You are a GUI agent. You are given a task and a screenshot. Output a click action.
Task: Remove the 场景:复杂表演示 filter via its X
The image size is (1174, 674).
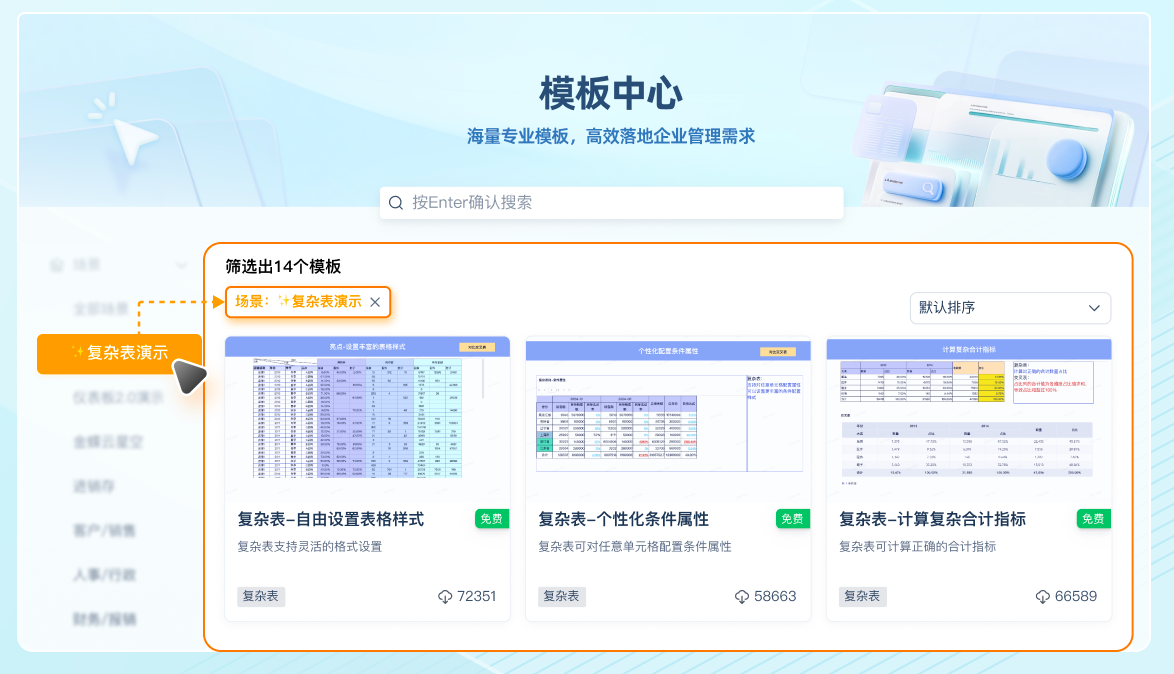click(375, 303)
